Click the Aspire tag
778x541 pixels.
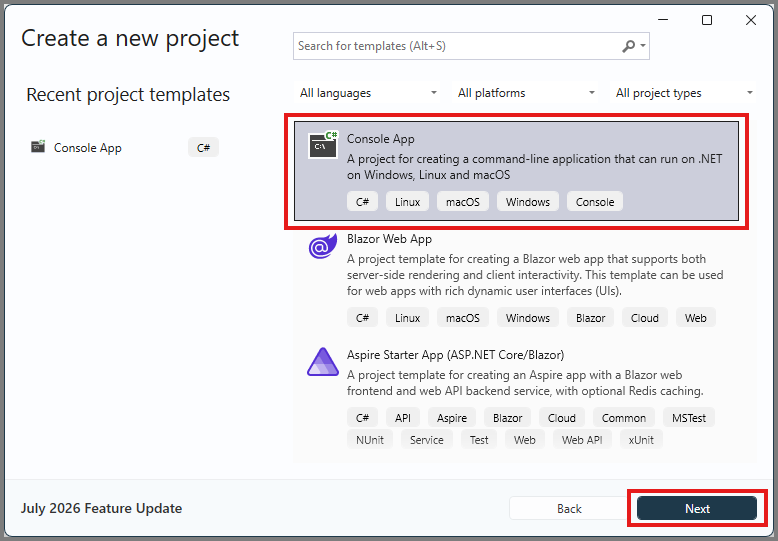click(x=452, y=418)
